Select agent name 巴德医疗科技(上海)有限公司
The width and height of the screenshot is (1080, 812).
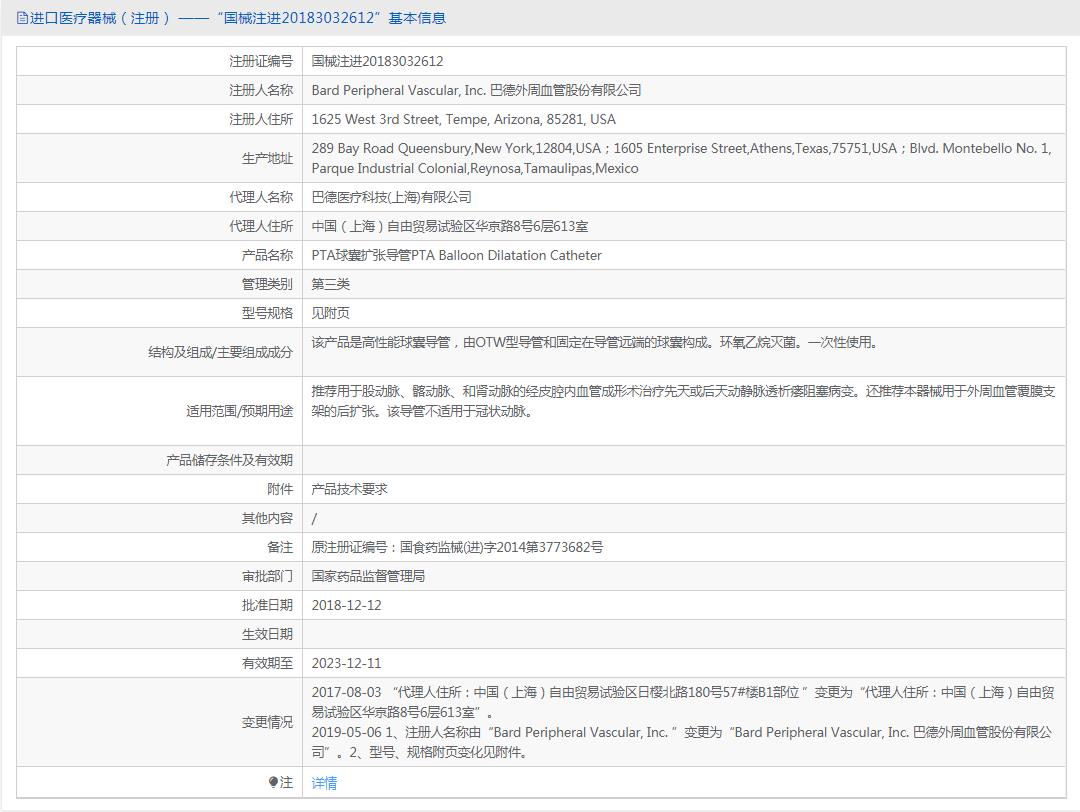[x=391, y=197]
